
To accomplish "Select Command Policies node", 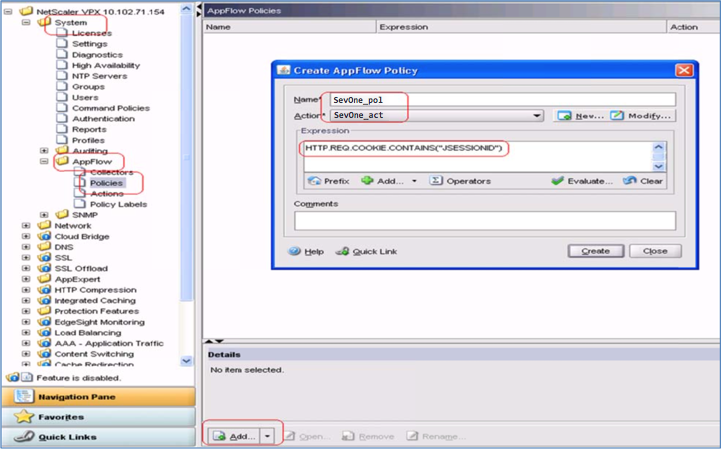I will point(111,108).
